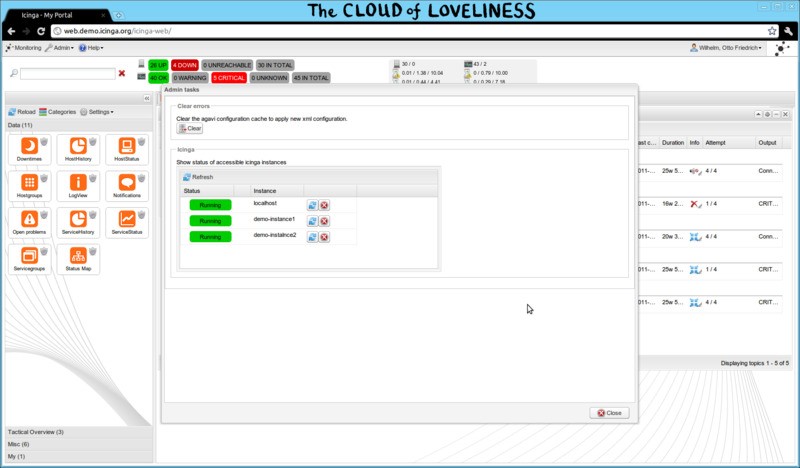Collapse the left cronk sidebar
Viewport: 800px width, 468px height.
147,98
